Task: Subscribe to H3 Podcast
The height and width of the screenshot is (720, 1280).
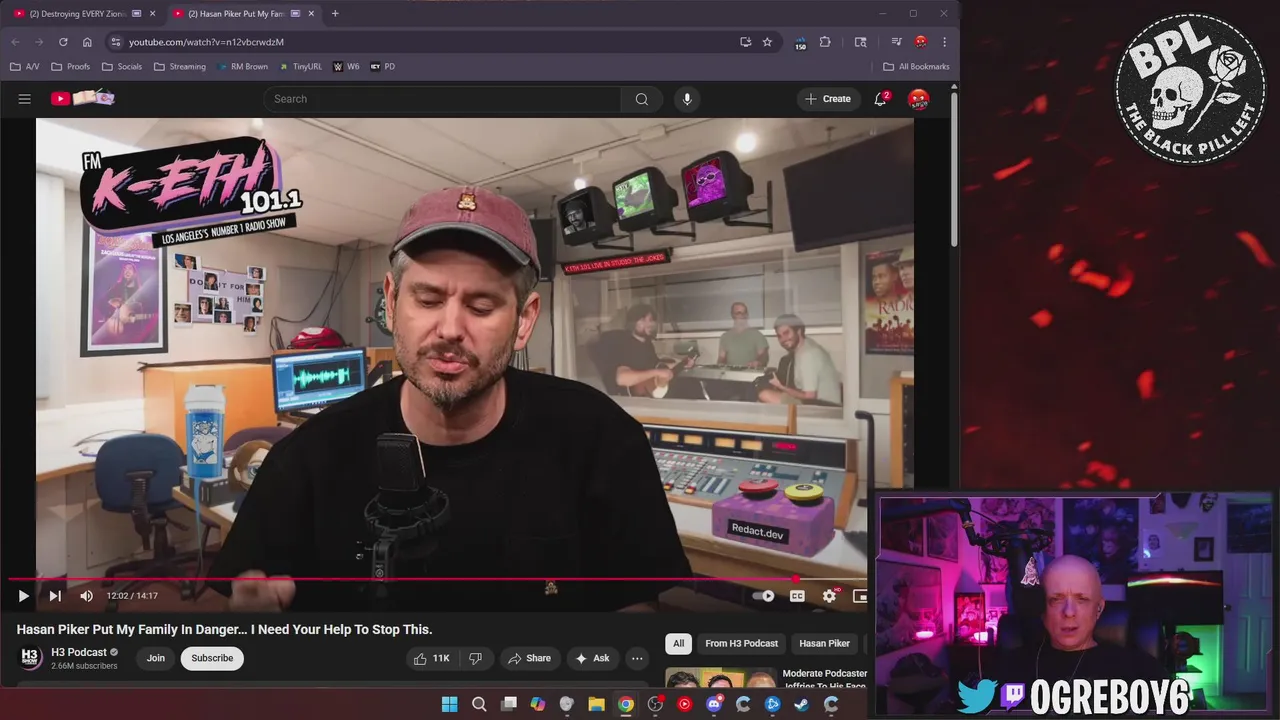Action: [x=212, y=658]
